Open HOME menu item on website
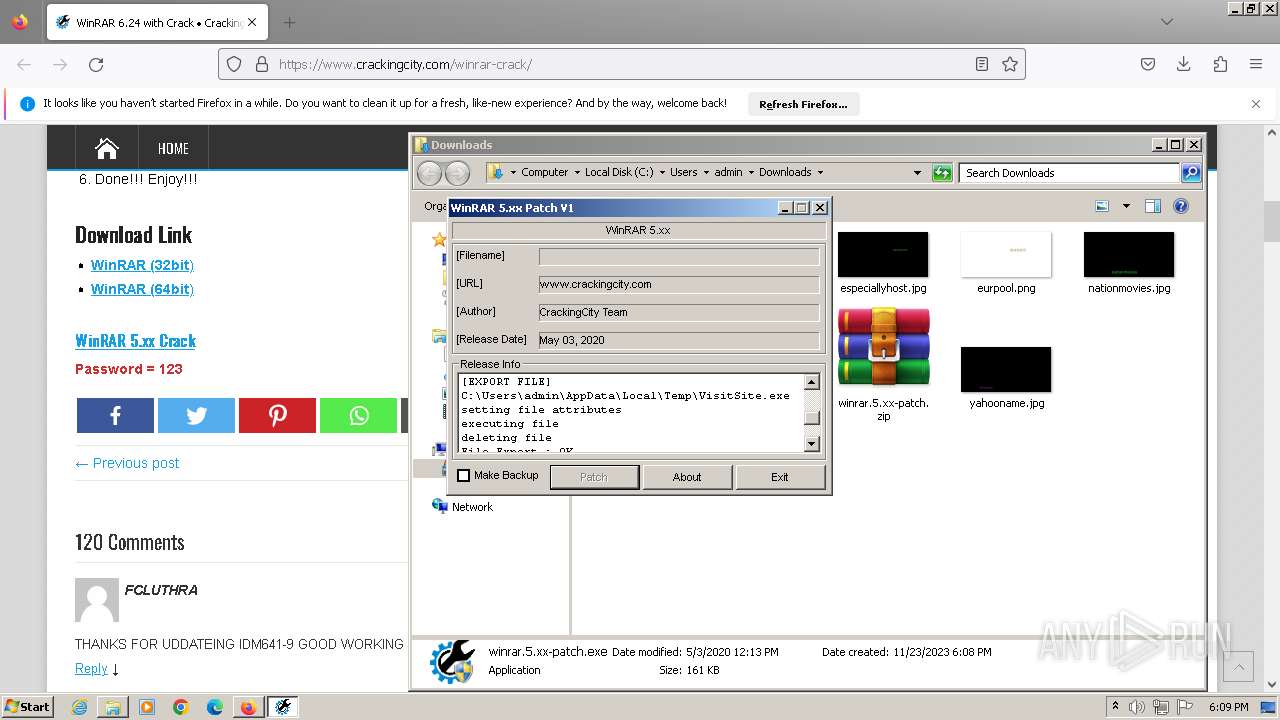The image size is (1280, 720). point(173,148)
